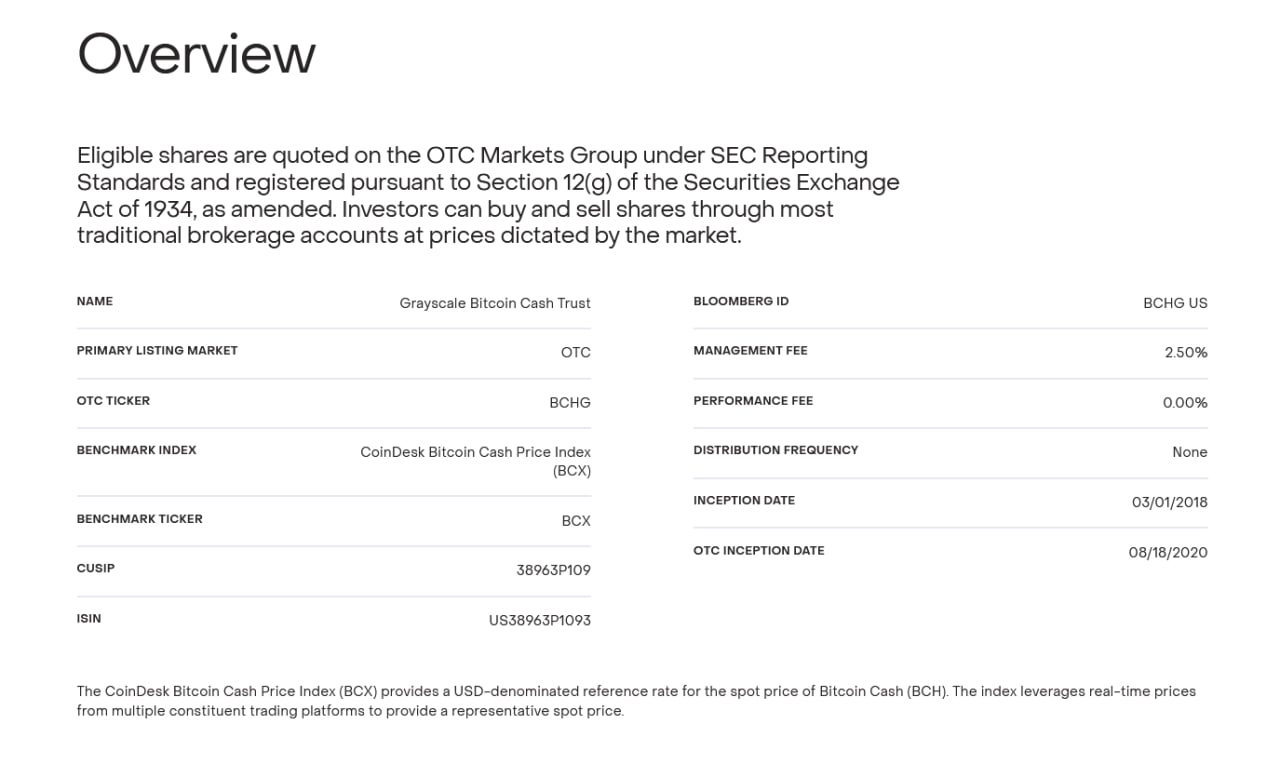Image resolution: width=1280 pixels, height=764 pixels.
Task: Click the BLOOMBERG ID label
Action: pyautogui.click(x=741, y=301)
